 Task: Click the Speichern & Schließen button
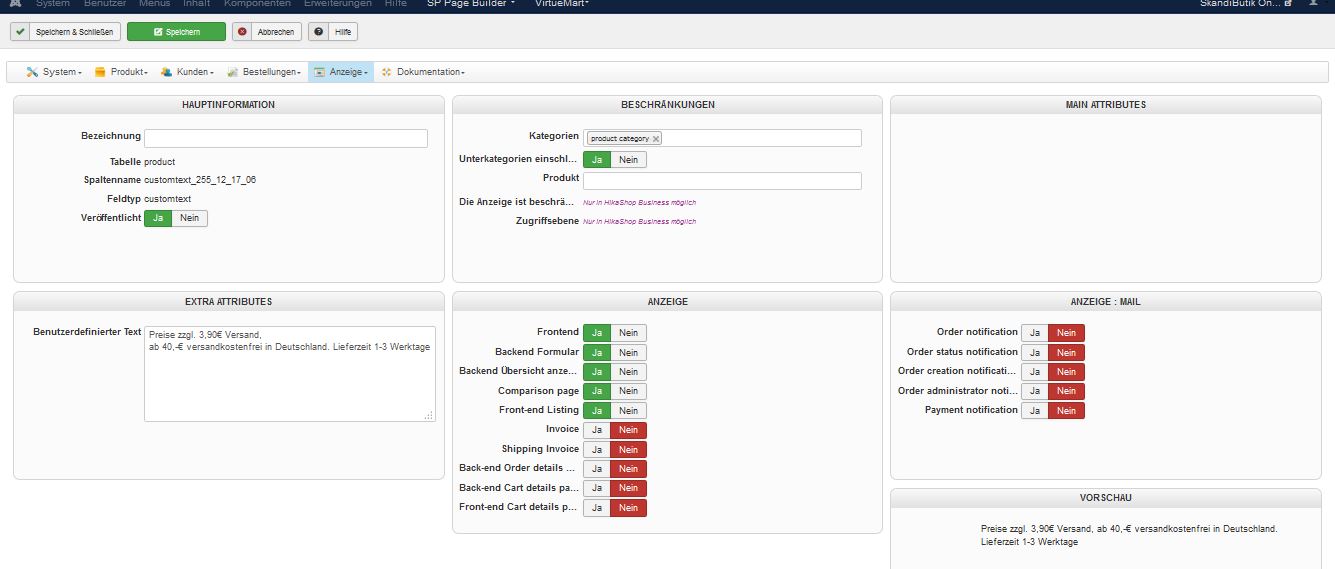[x=65, y=32]
